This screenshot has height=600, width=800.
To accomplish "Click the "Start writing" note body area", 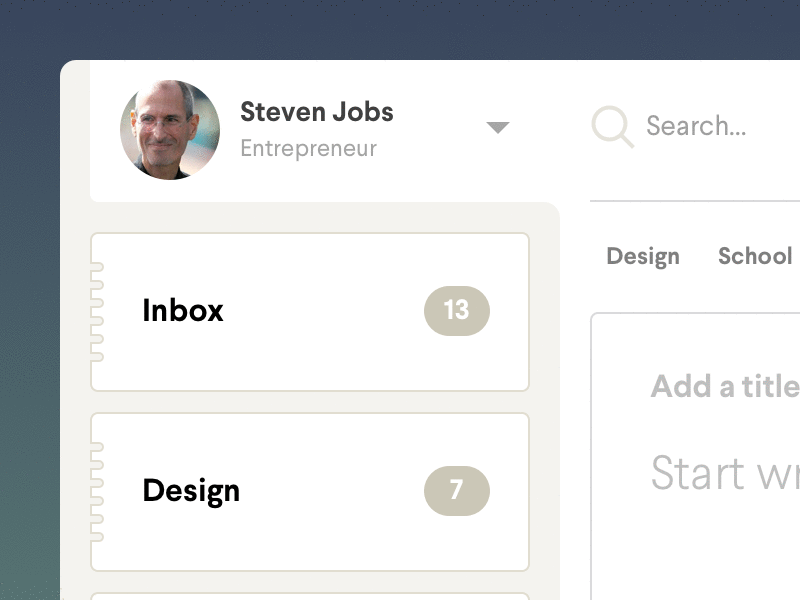I will 724,472.
